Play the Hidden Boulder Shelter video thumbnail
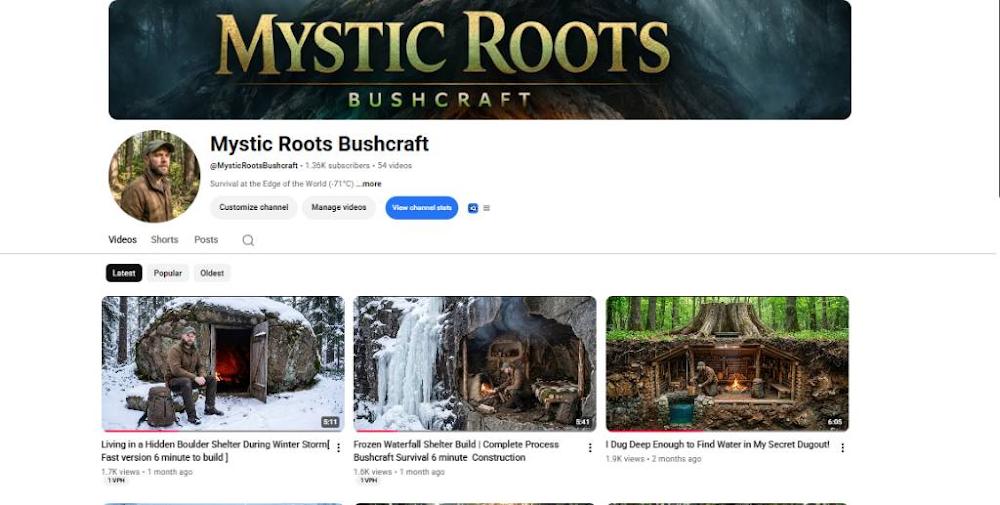1000x505 pixels. [x=223, y=363]
